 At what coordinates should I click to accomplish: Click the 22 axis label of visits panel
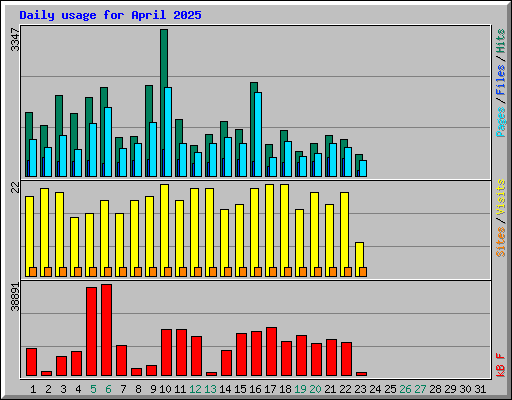[15, 188]
